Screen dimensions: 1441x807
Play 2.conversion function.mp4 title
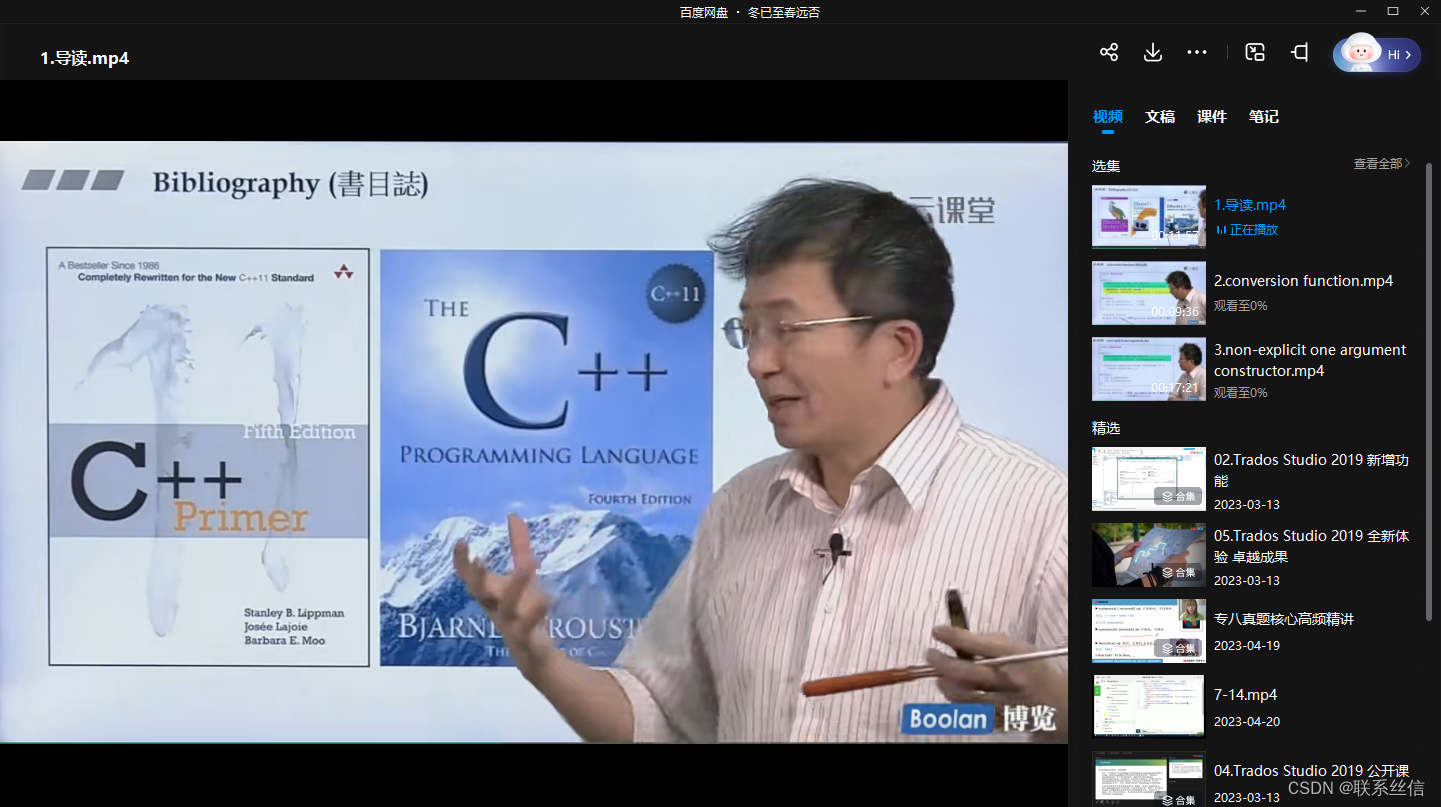[x=1303, y=281]
